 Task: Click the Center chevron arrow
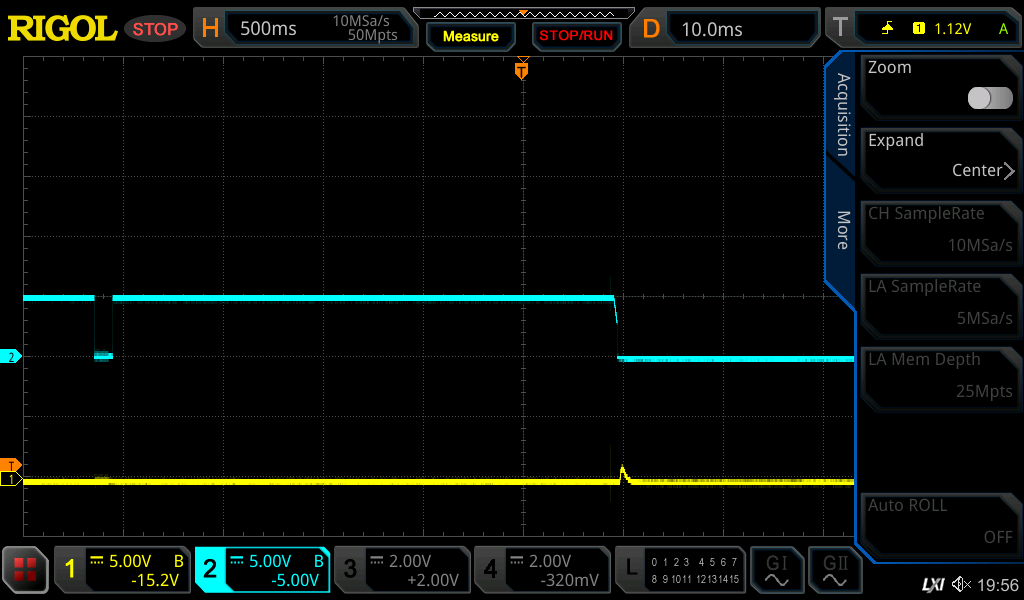click(x=1010, y=171)
